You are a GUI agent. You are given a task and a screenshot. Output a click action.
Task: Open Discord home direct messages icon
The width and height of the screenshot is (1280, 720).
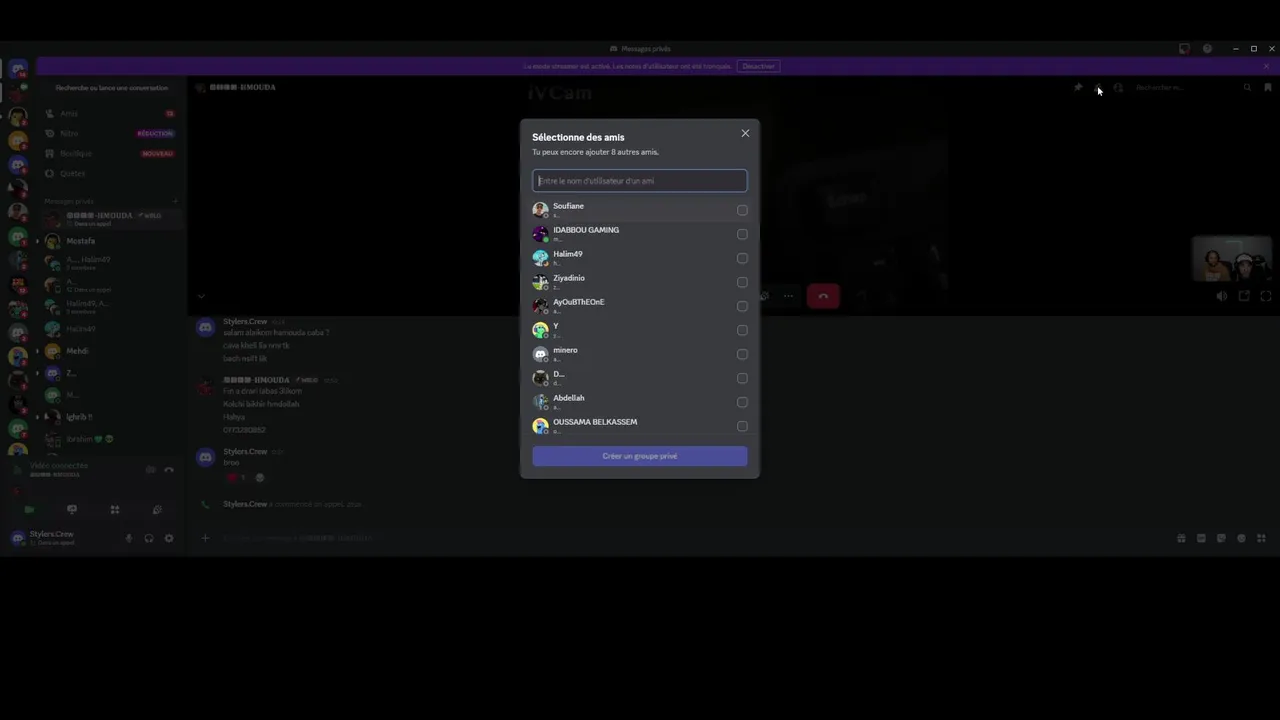tap(18, 69)
